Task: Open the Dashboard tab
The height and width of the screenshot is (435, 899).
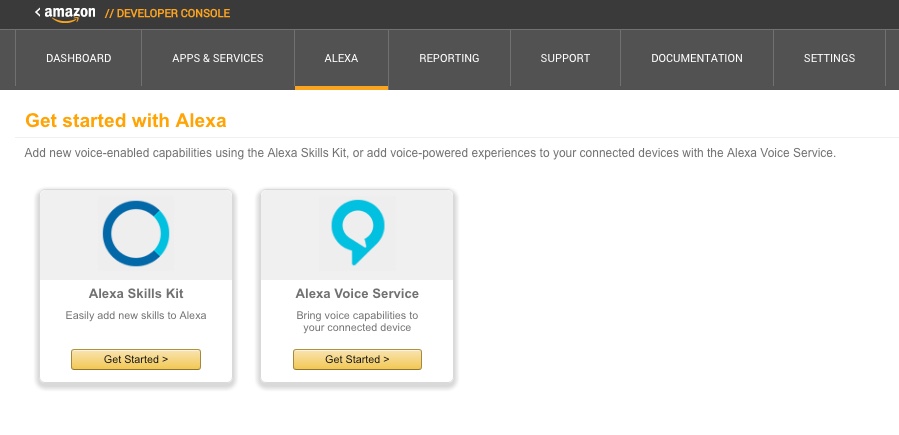Action: tap(79, 58)
